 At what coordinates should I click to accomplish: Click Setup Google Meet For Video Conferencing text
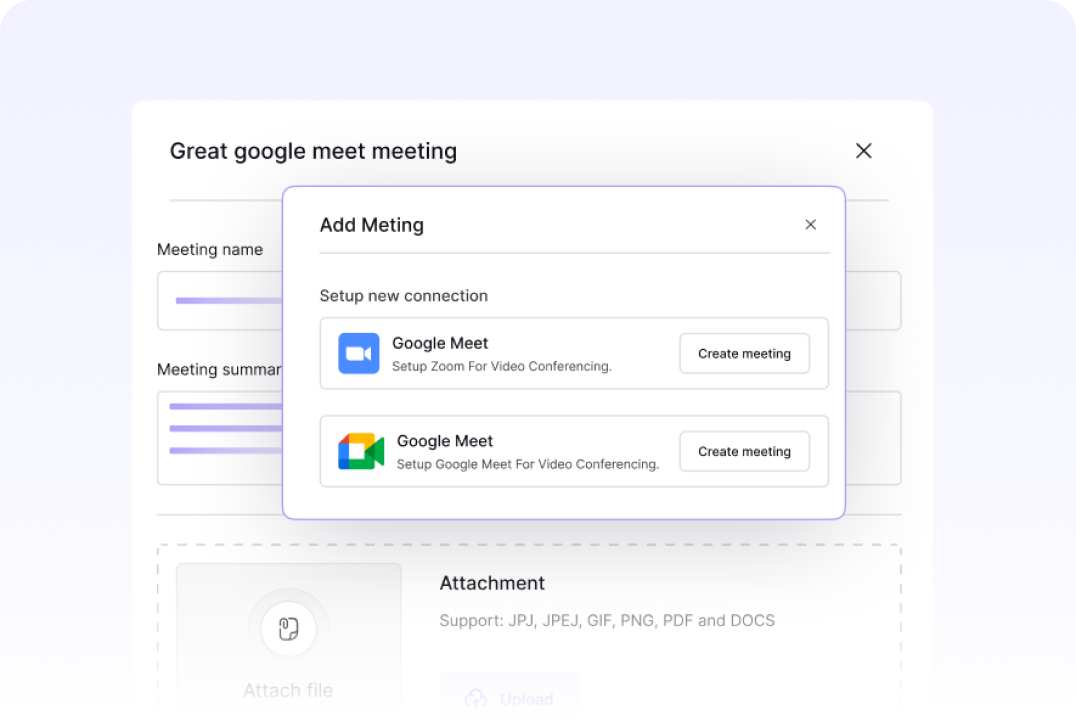pyautogui.click(x=528, y=465)
